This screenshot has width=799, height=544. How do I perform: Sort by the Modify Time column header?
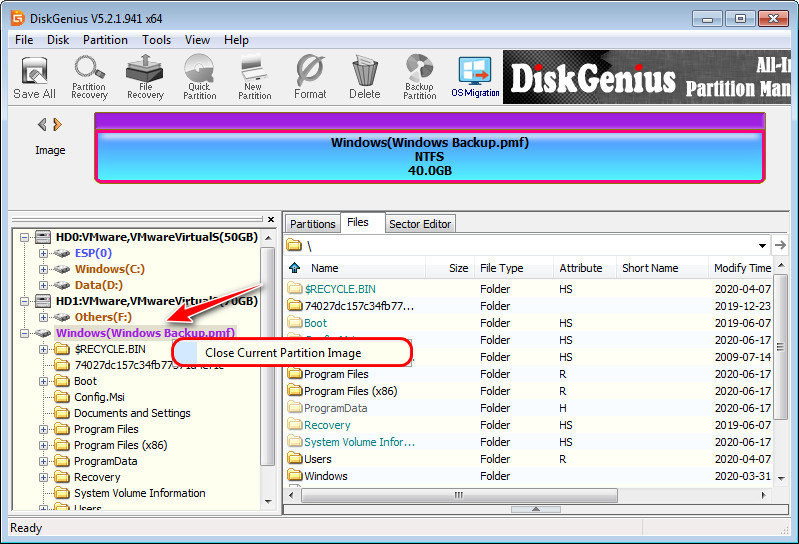point(742,268)
